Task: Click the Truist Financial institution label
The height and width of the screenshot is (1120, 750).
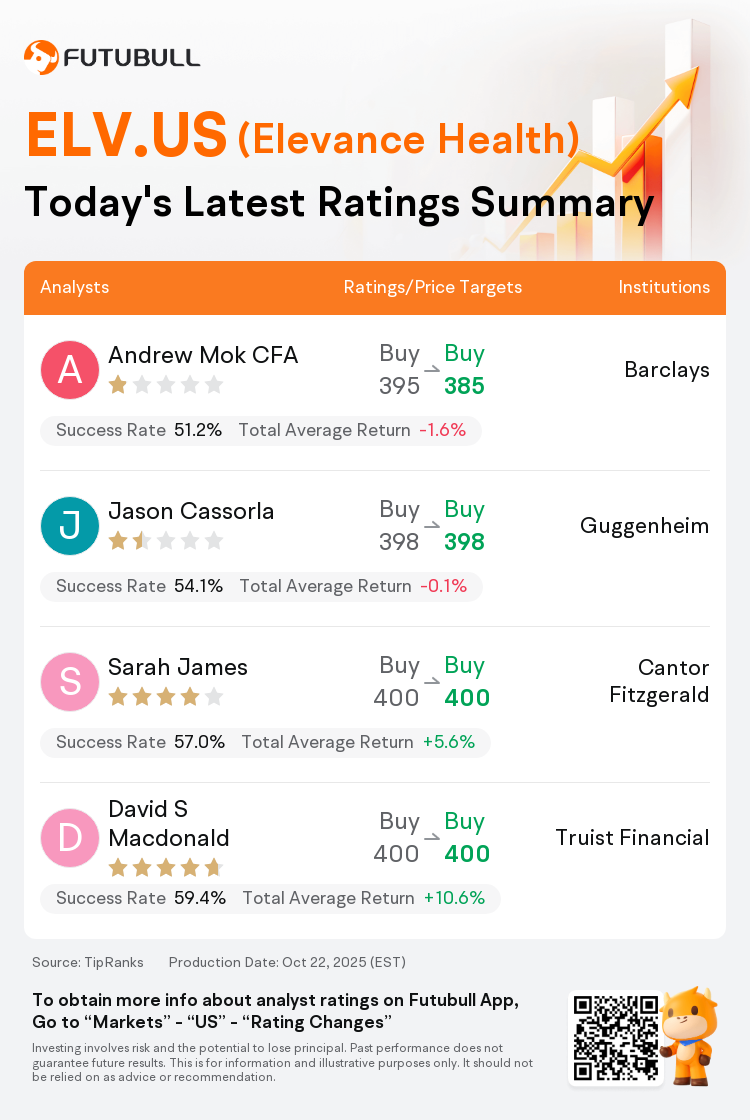Action: 633,838
